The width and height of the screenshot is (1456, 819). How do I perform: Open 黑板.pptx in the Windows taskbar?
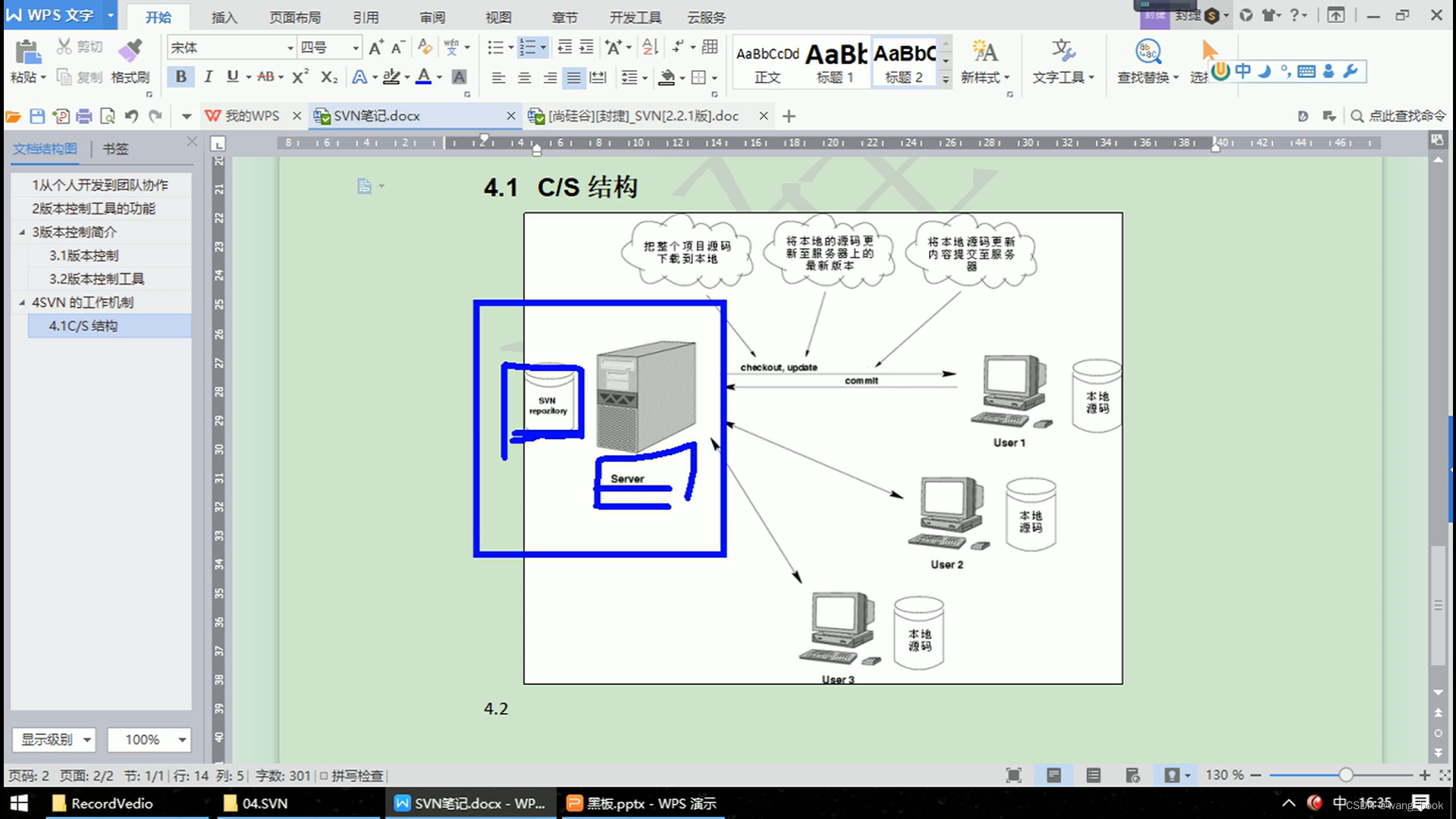[x=642, y=803]
